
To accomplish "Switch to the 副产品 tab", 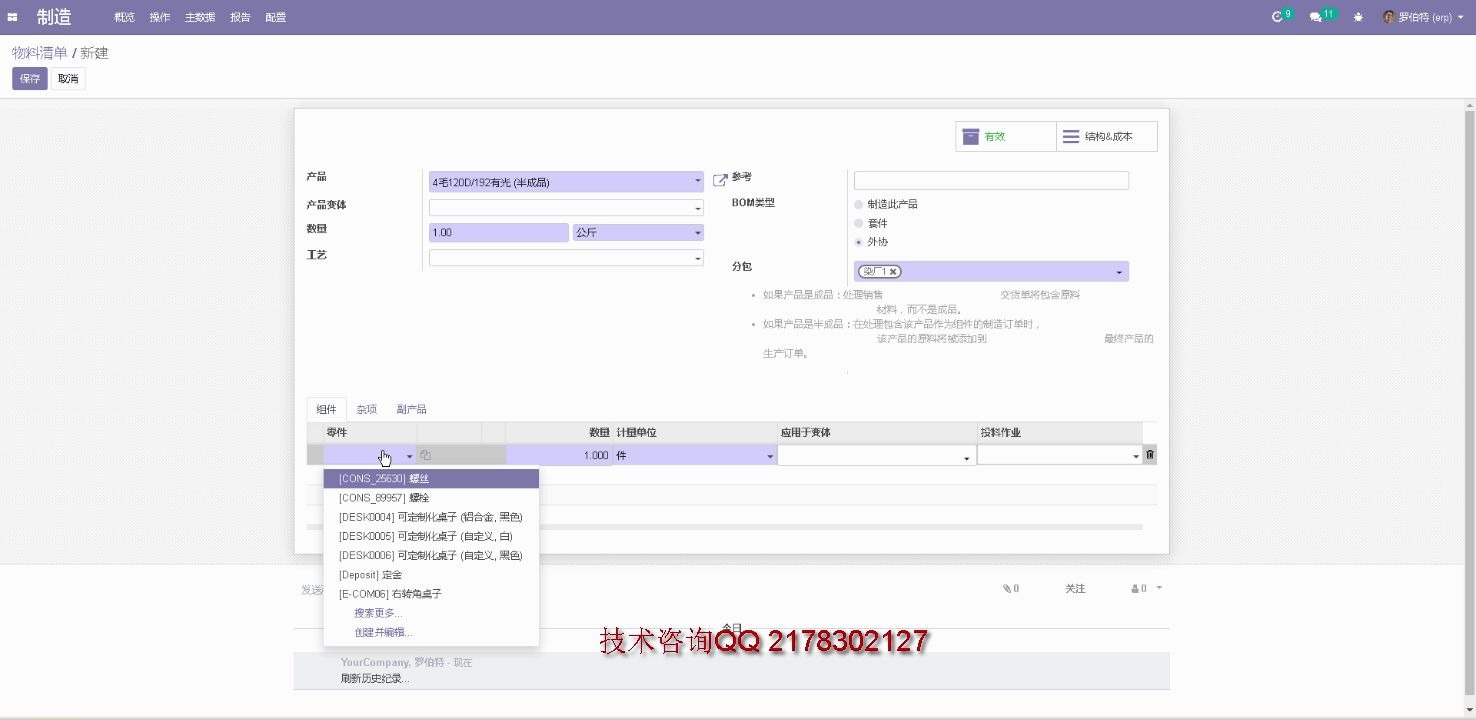I will tap(410, 408).
